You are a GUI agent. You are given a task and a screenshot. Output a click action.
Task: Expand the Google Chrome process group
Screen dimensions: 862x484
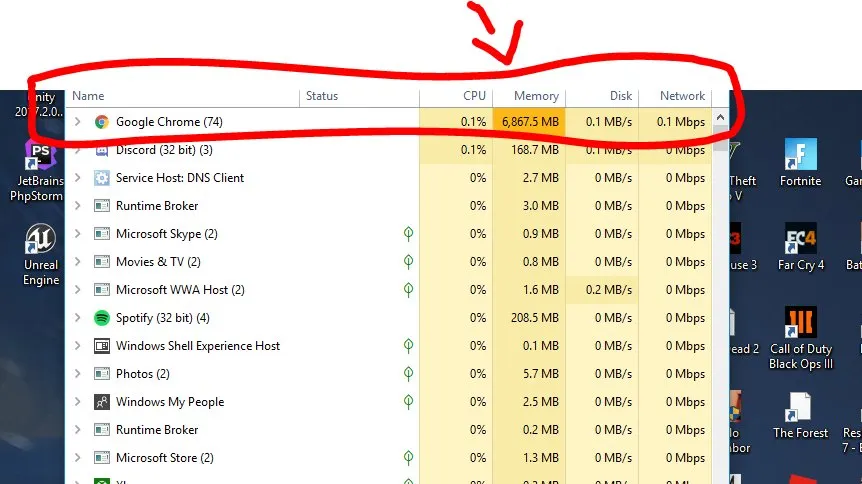click(78, 122)
